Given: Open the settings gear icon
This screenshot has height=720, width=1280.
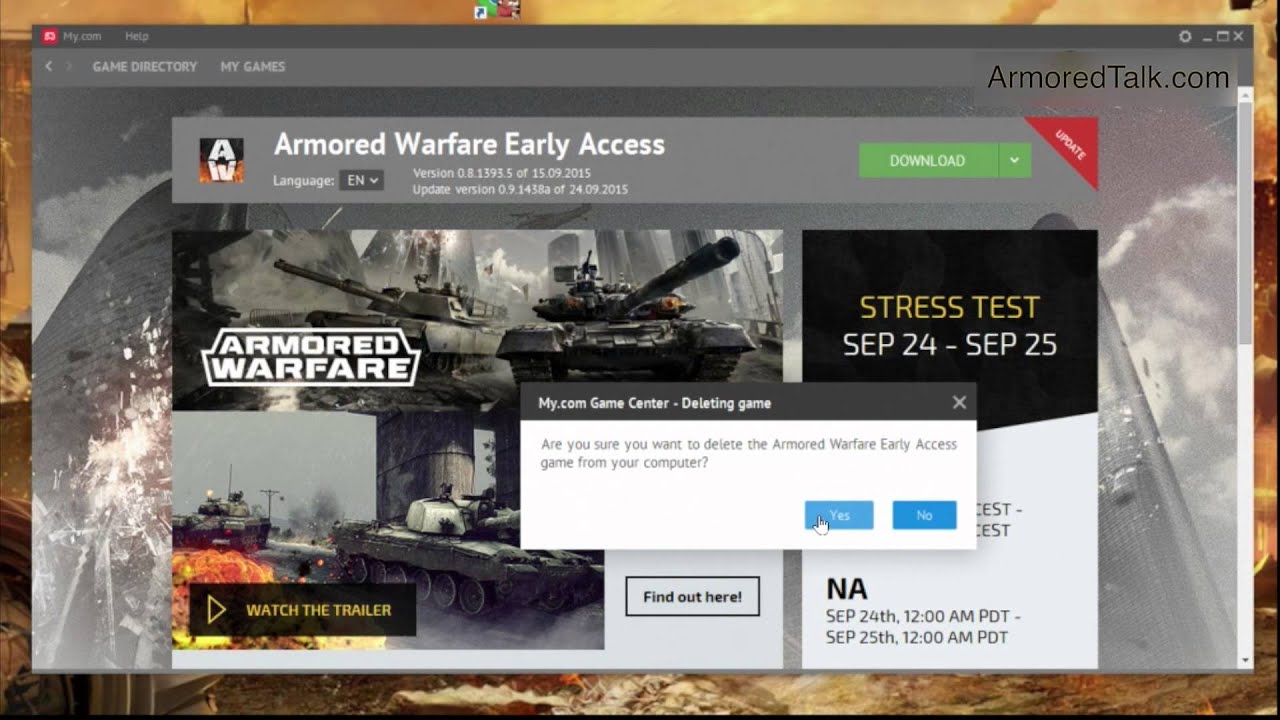Looking at the screenshot, I should coord(1185,36).
